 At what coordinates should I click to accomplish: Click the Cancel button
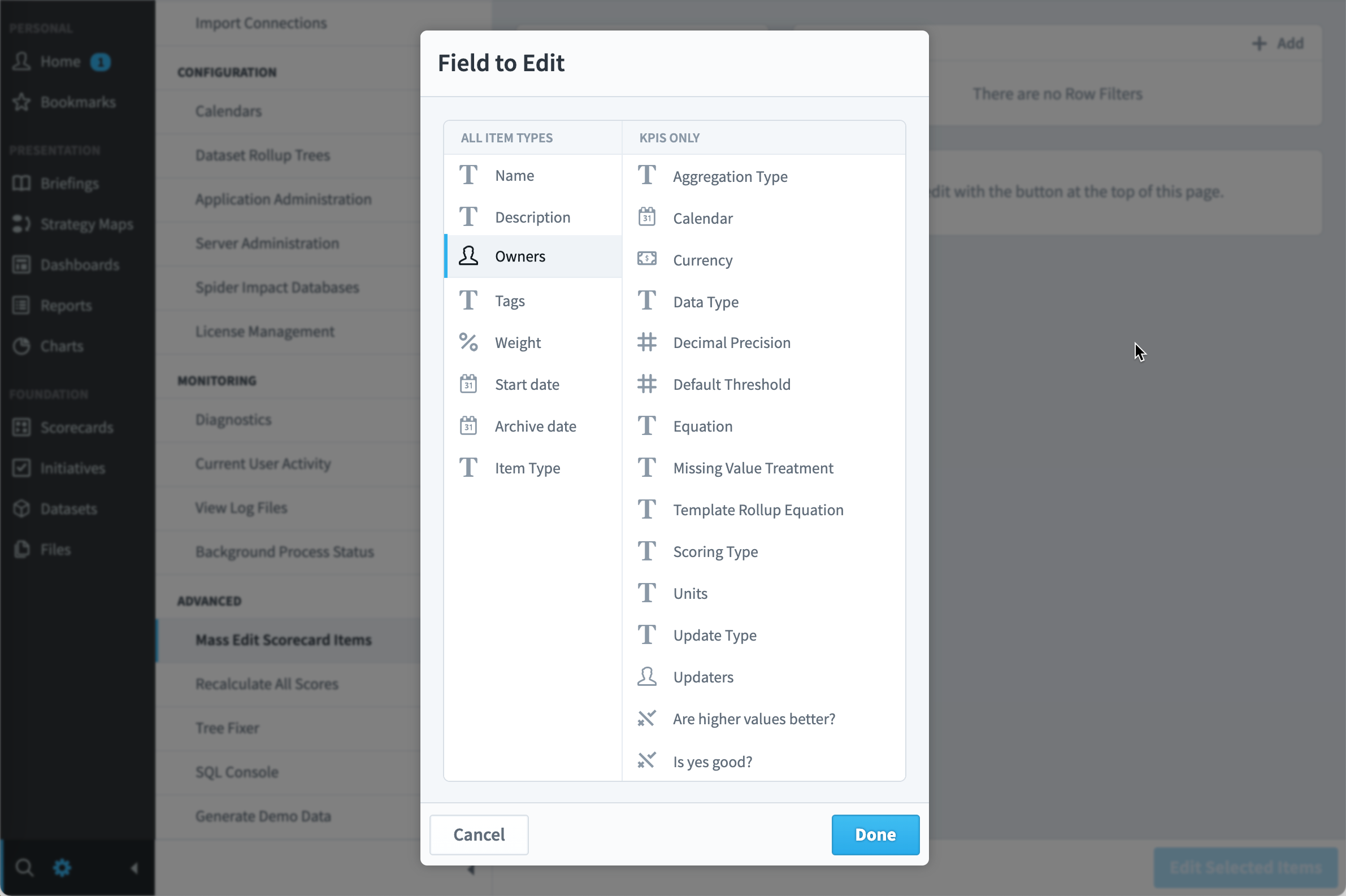[479, 834]
